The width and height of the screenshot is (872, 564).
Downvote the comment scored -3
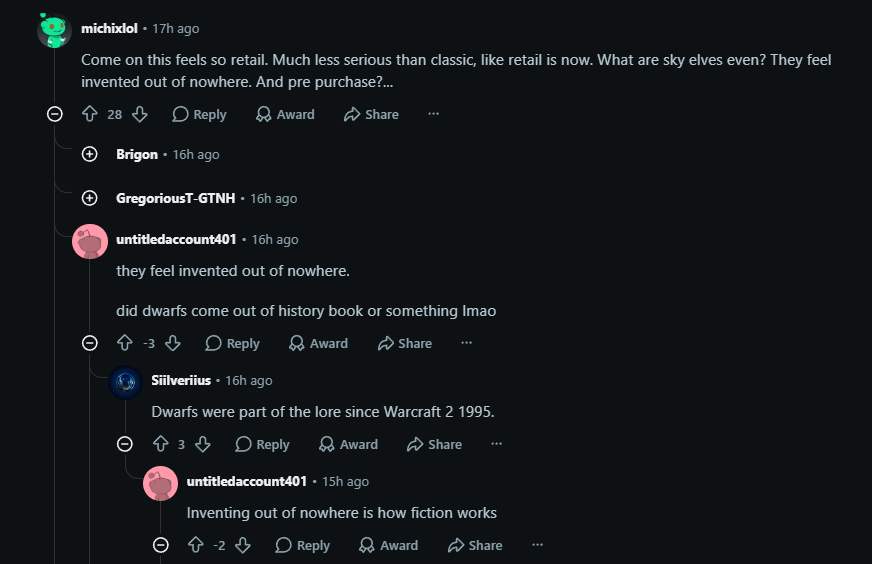click(173, 343)
